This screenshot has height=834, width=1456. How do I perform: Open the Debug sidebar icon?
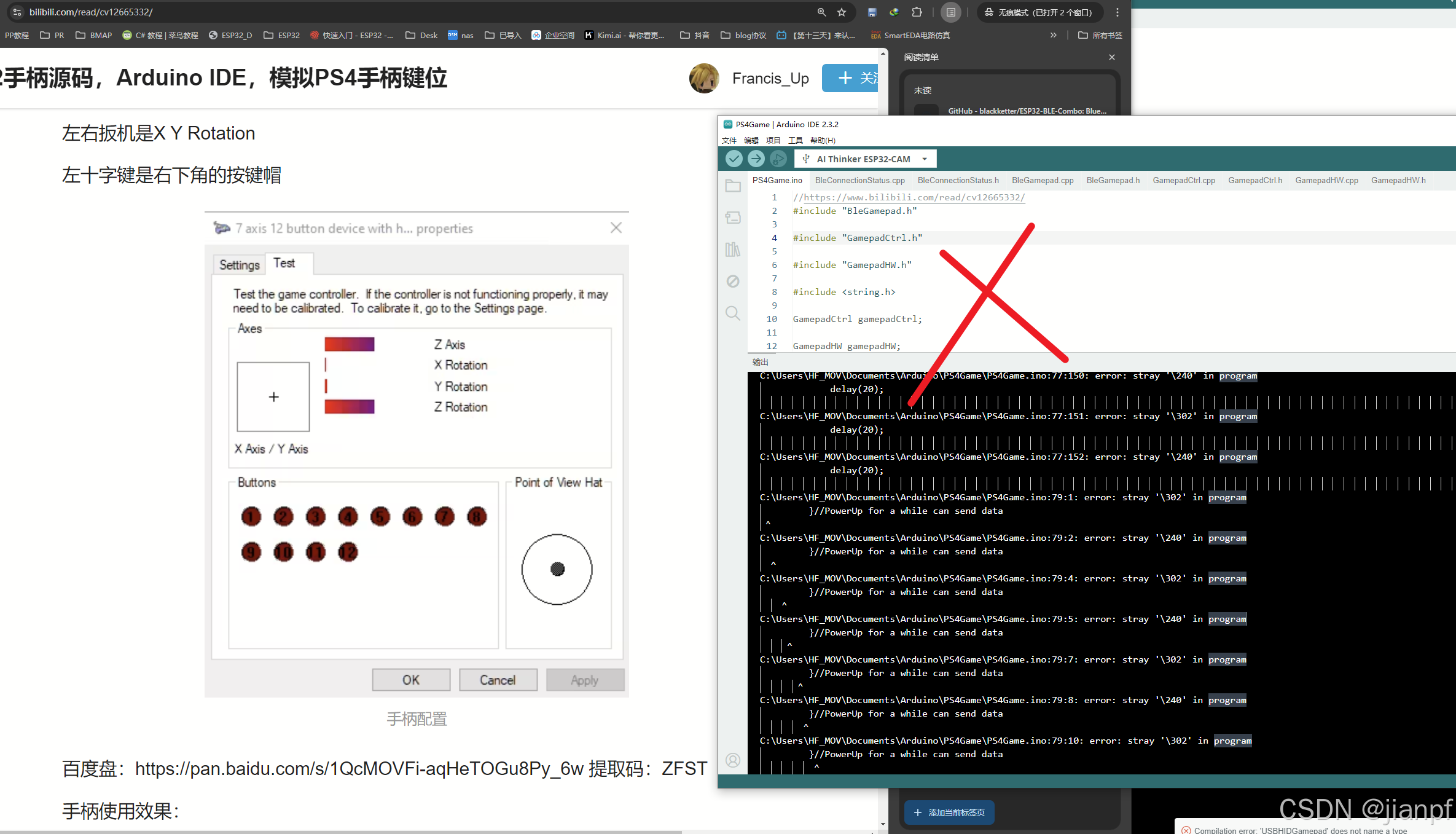733,281
